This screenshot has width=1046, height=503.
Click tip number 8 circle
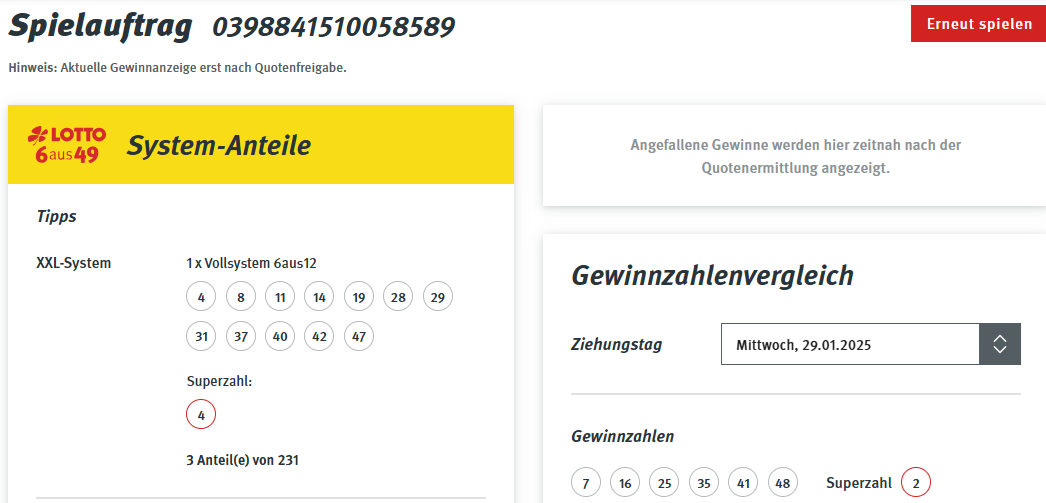(241, 298)
